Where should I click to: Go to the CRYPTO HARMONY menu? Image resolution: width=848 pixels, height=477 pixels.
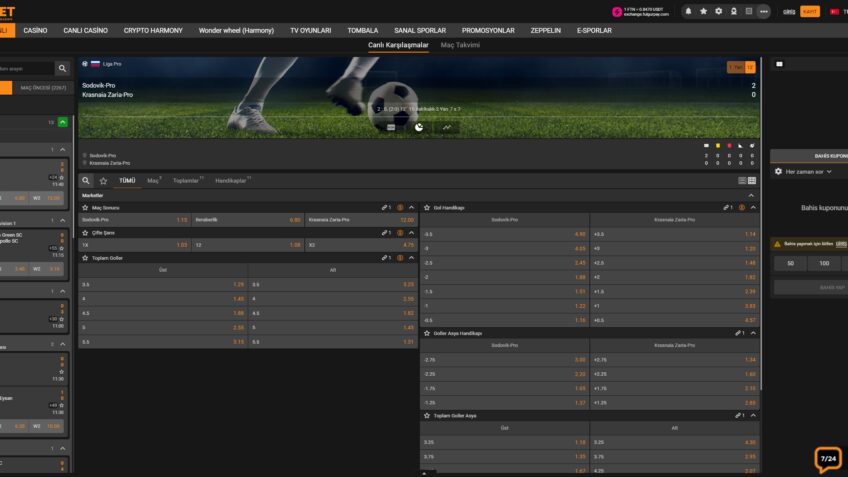point(153,31)
